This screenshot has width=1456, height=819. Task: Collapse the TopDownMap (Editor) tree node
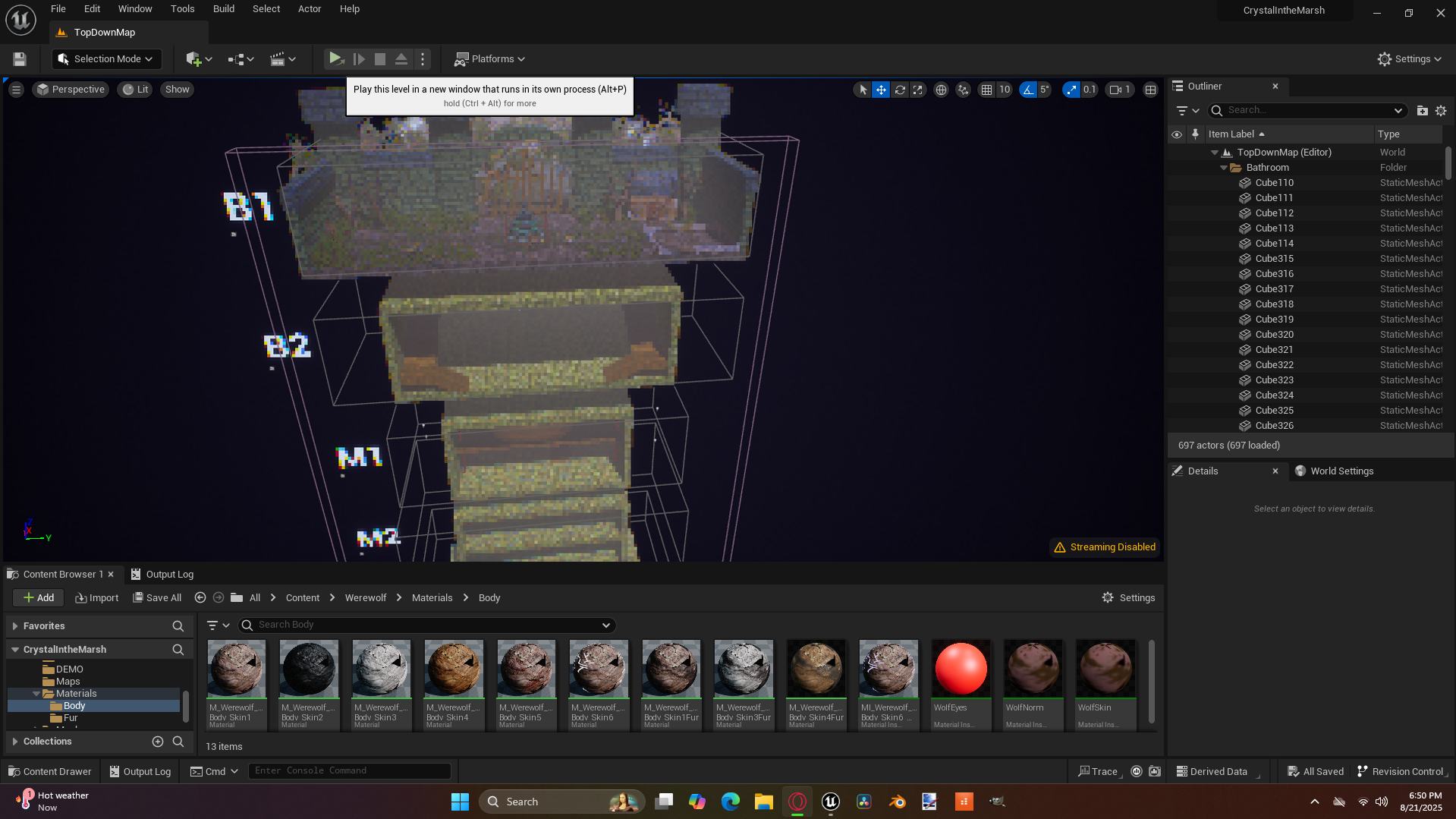point(1215,153)
